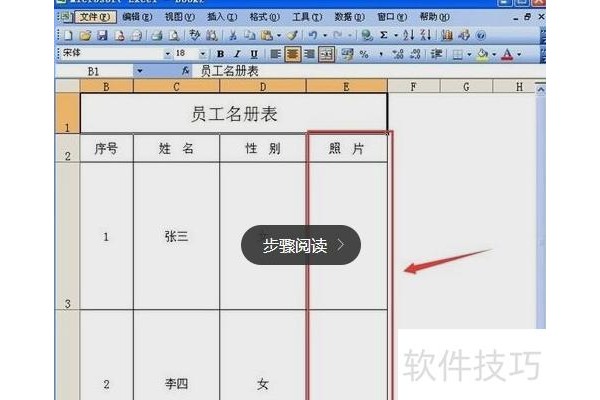The height and width of the screenshot is (400, 600).
Task: Toggle Italic formatting
Action: (x=237, y=54)
